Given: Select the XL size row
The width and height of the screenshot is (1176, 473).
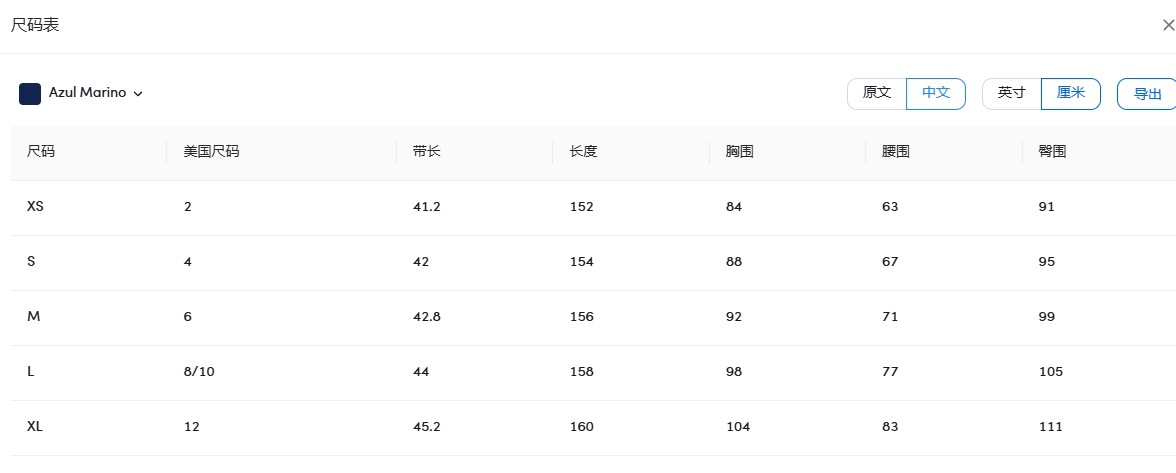Looking at the screenshot, I should [36, 427].
